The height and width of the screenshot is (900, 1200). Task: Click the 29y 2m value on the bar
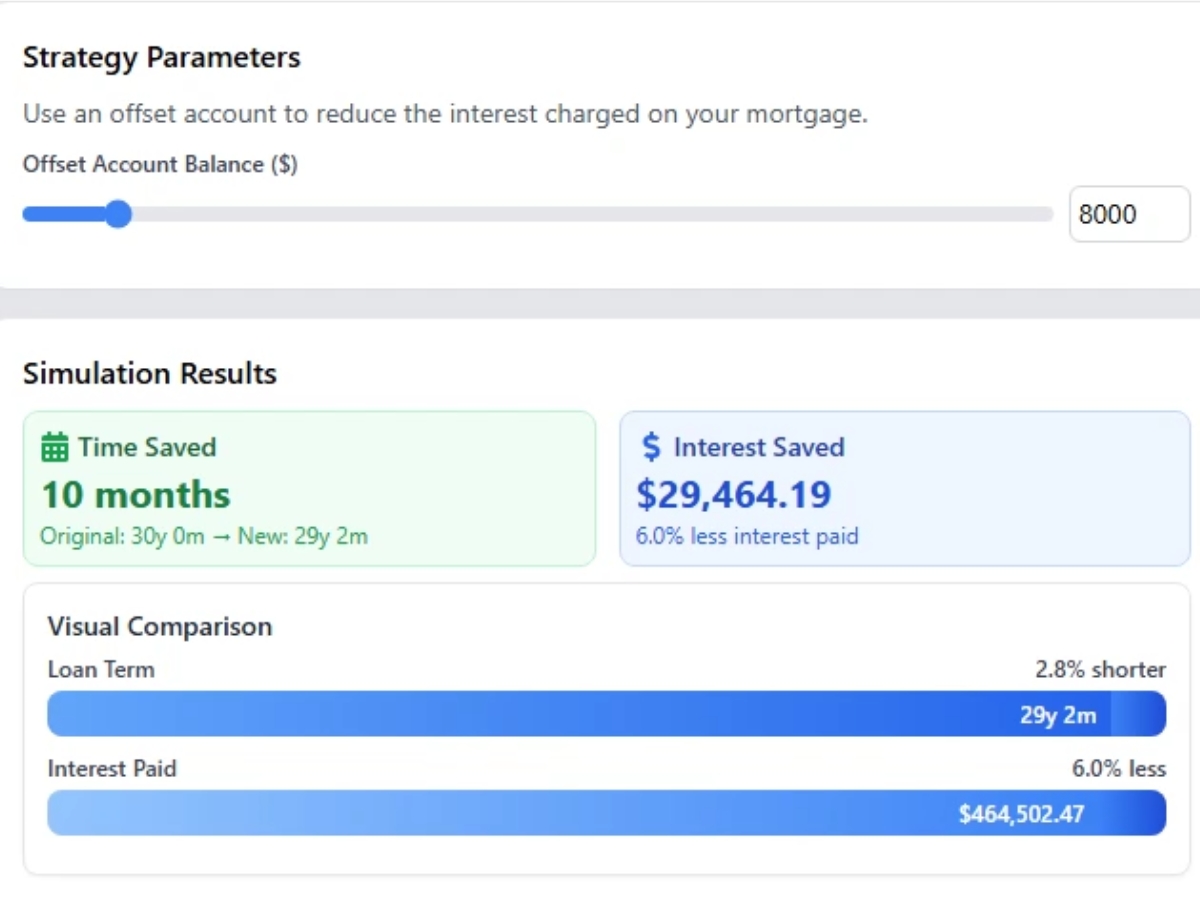(x=1057, y=714)
